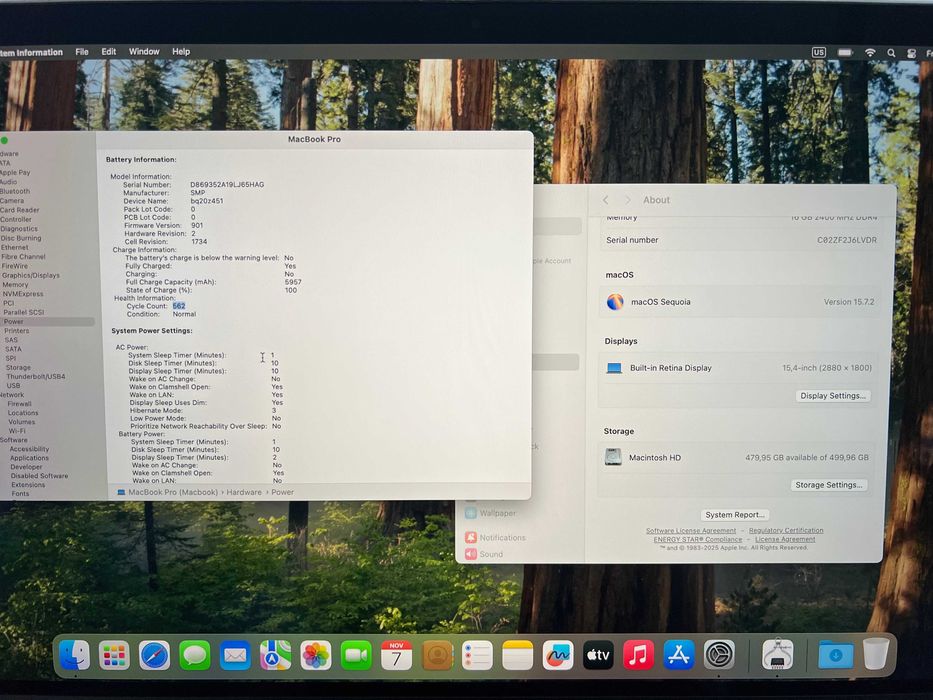Open Spotlight search magnifier in menu bar
Screen dimensions: 933x700
pyautogui.click(x=891, y=52)
